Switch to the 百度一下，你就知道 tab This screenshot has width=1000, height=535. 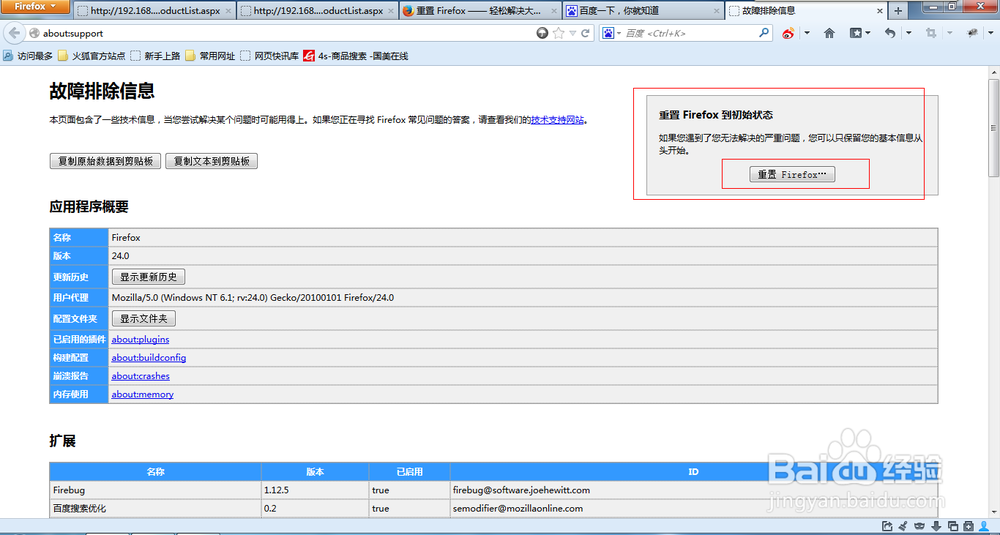(x=643, y=11)
